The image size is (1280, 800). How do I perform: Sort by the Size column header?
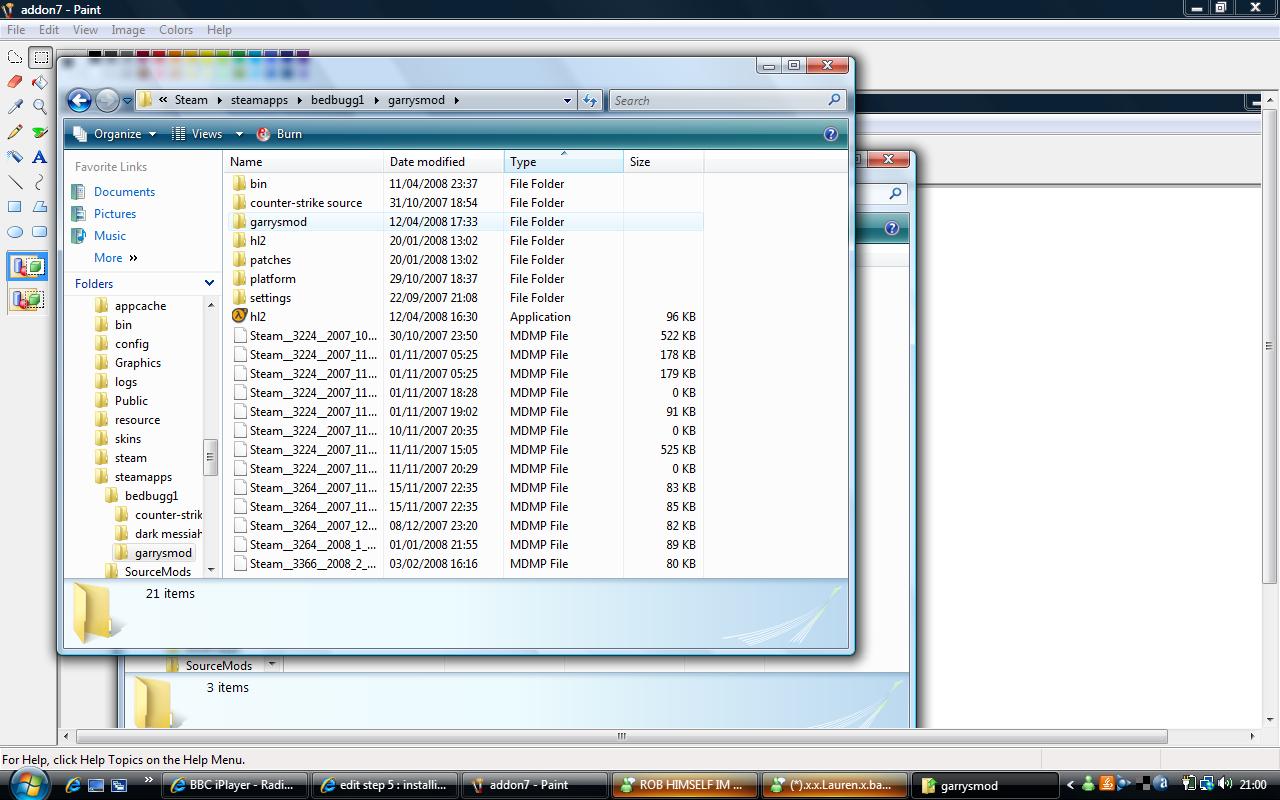click(x=663, y=162)
